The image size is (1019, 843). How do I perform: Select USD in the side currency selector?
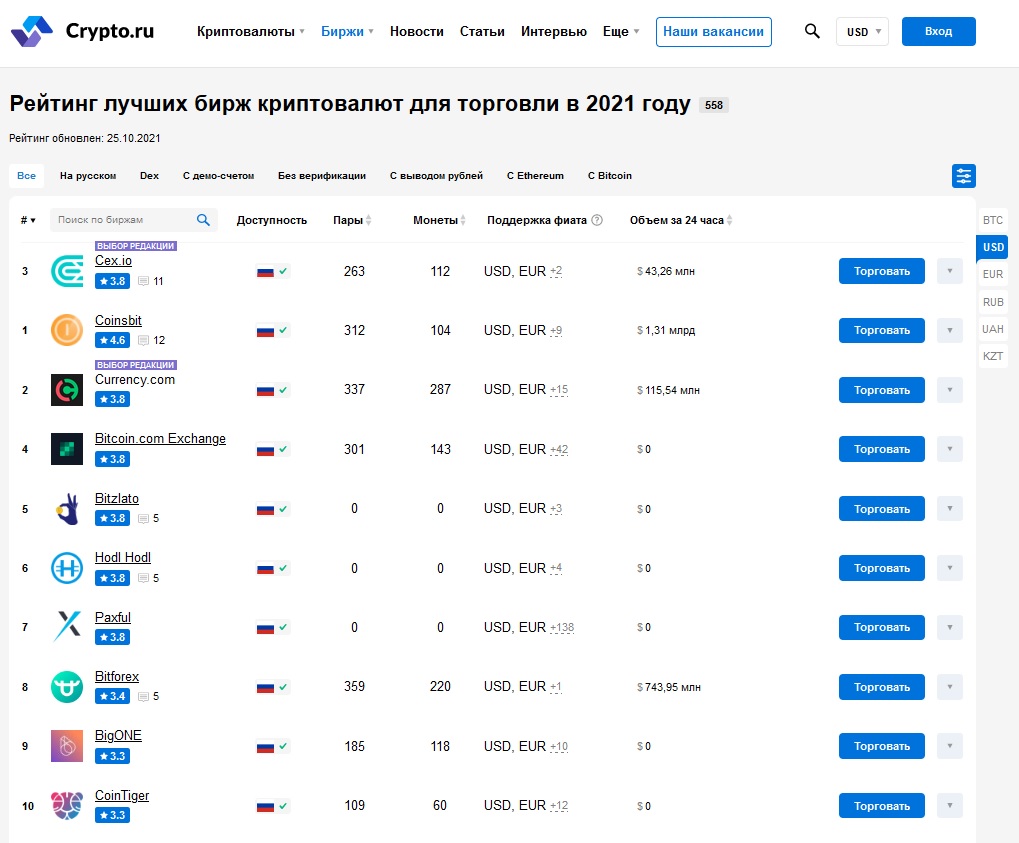(x=992, y=247)
